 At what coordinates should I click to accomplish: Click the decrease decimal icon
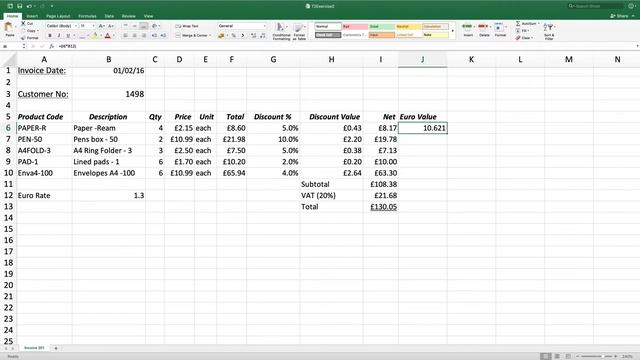click(x=262, y=36)
